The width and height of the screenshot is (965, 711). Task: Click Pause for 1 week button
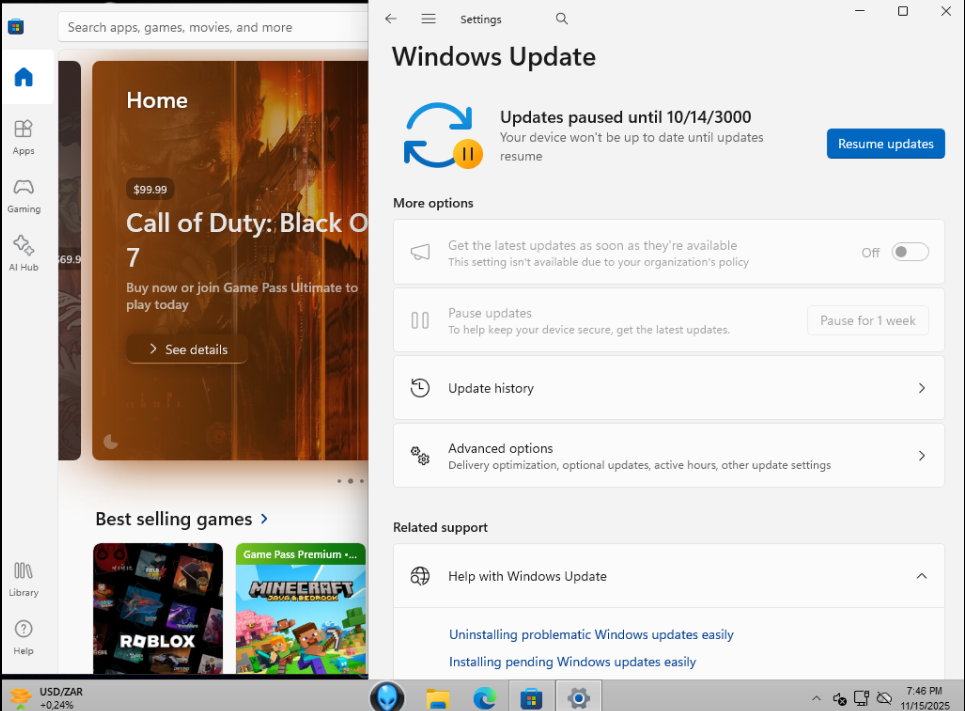click(x=867, y=321)
